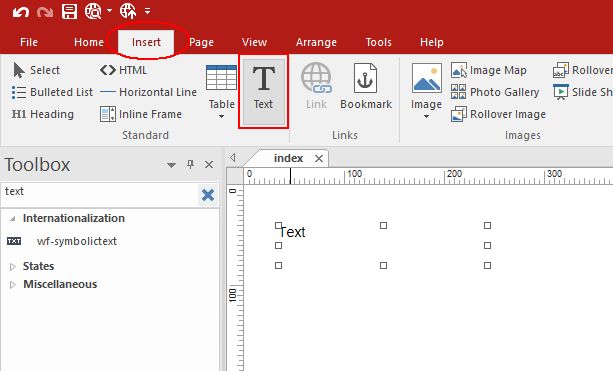Image resolution: width=613 pixels, height=371 pixels.
Task: Insert a Slide Show object
Action: (583, 92)
